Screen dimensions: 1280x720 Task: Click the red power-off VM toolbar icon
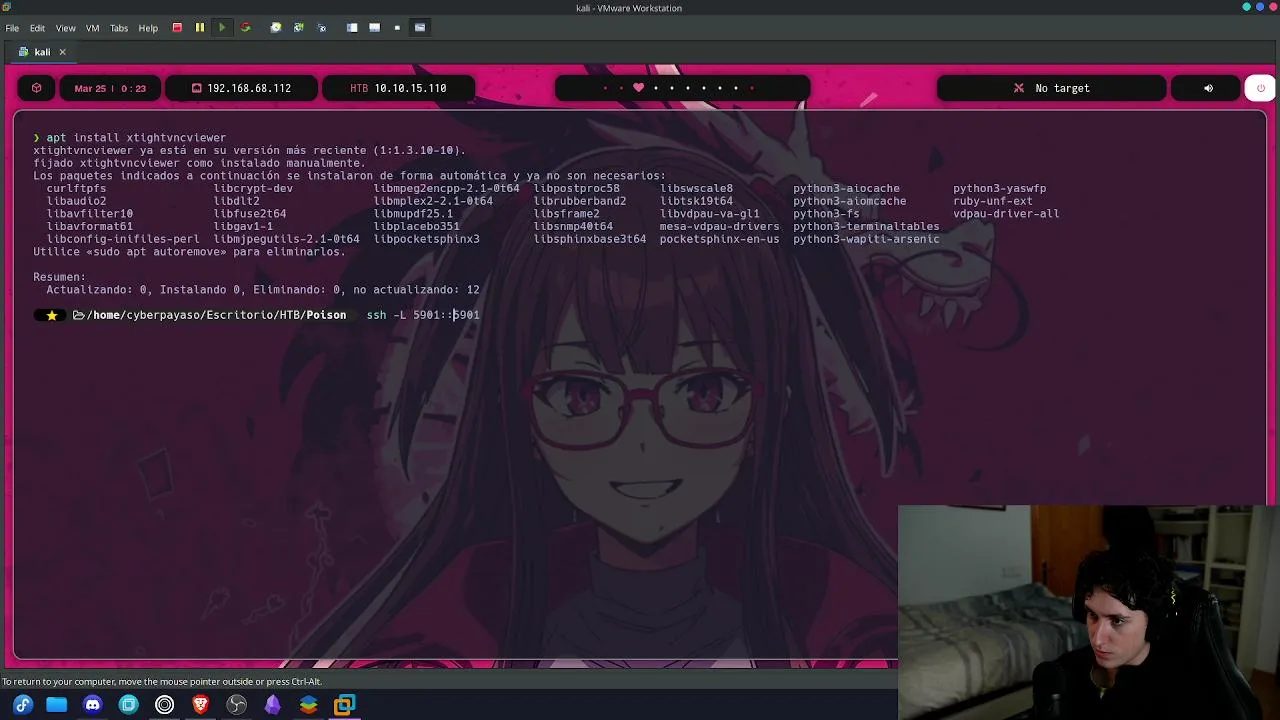coord(177,28)
